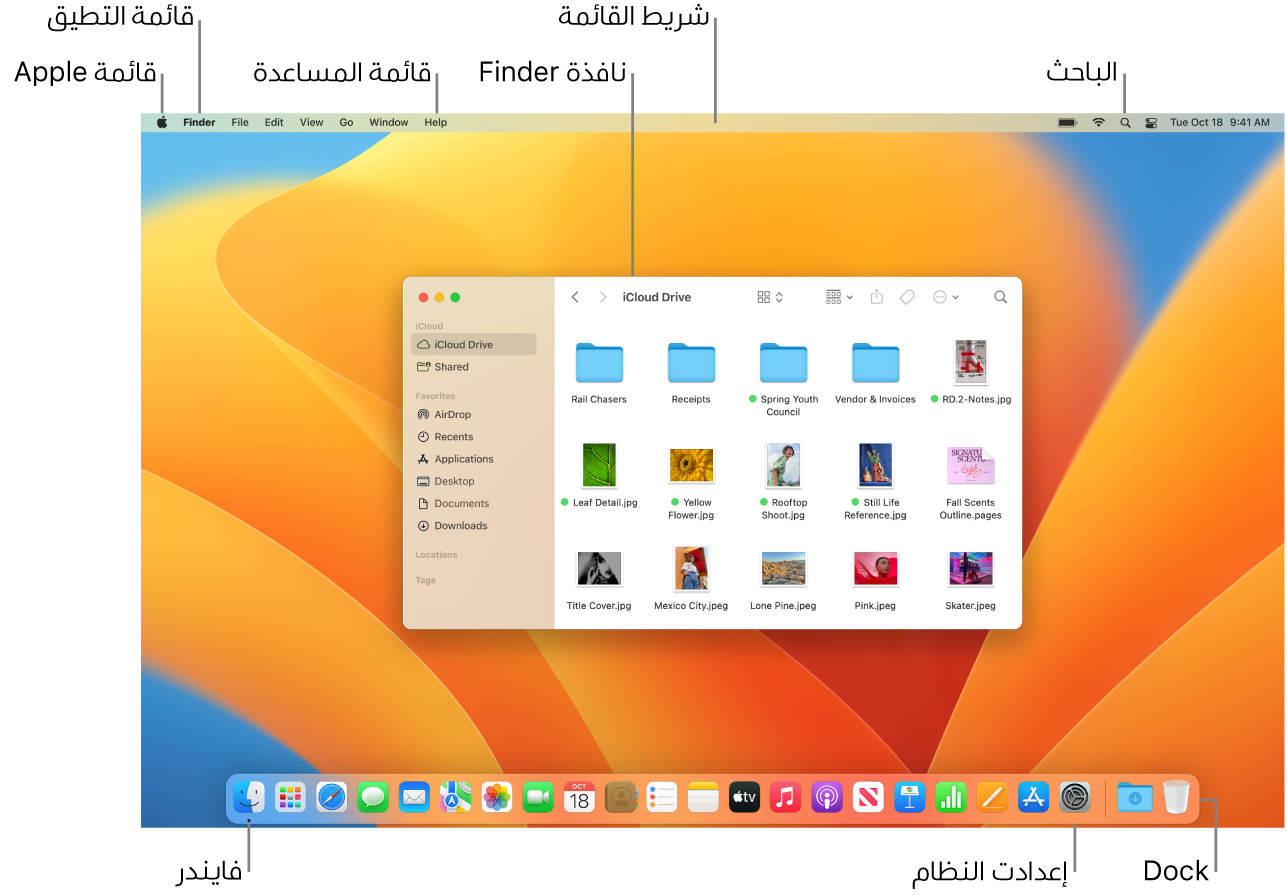Open Calendar in the Dock
Image resolution: width=1287 pixels, height=896 pixels.
579,797
